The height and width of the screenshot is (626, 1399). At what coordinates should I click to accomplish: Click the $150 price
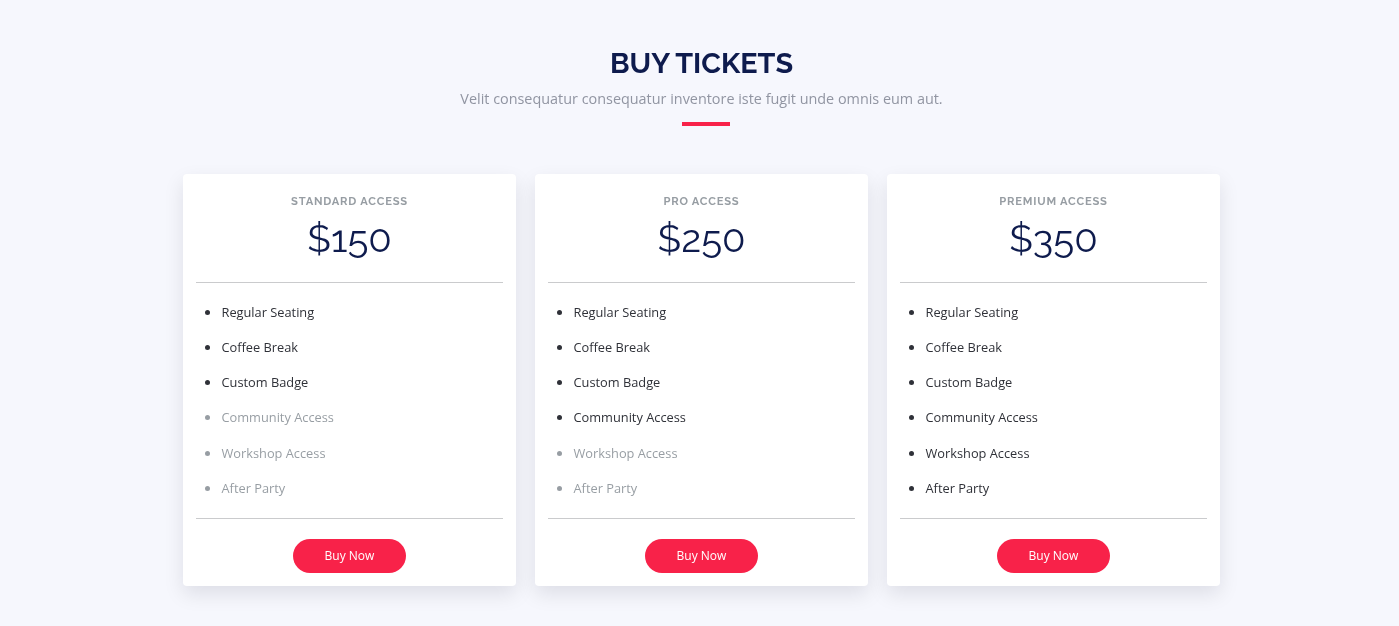(x=349, y=240)
